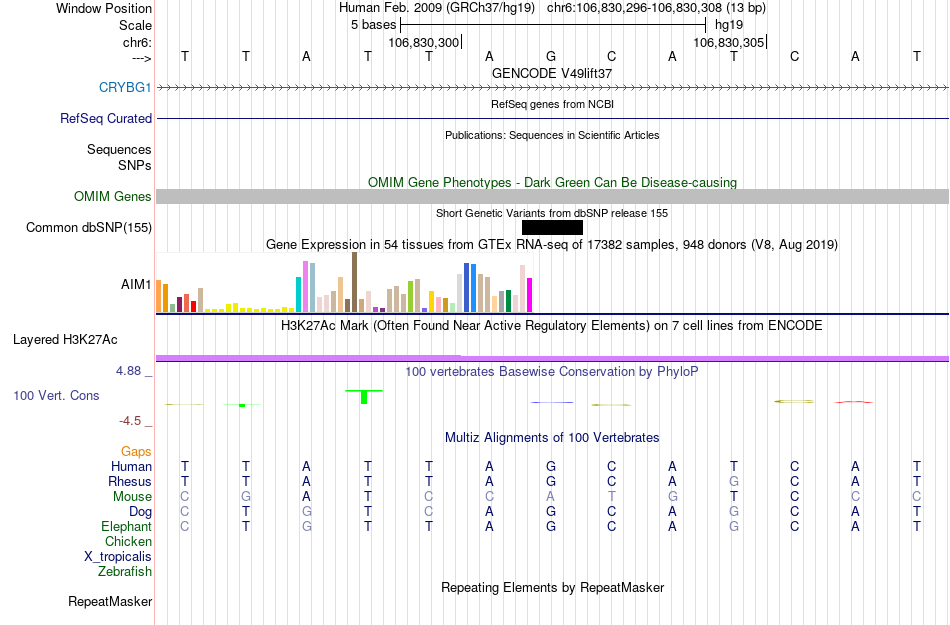Click the RefSeq Curated track label
This screenshot has width=950, height=625.
[x=105, y=118]
